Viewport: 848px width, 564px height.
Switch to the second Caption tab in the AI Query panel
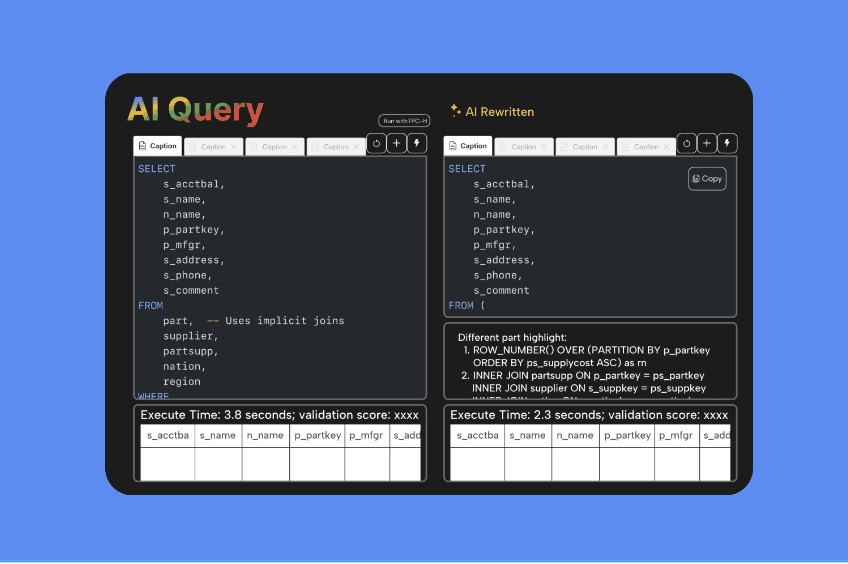pos(213,147)
